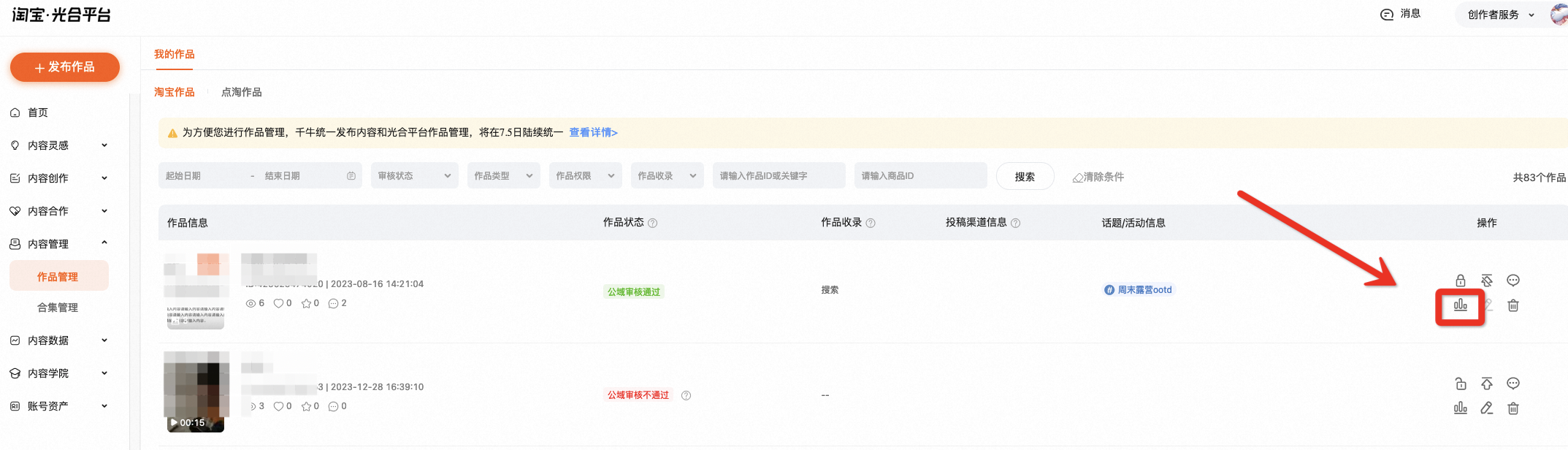This screenshot has width=1568, height=450.
Task: Delete the 2023-12-28 work with trash icon
Action: click(x=1513, y=408)
